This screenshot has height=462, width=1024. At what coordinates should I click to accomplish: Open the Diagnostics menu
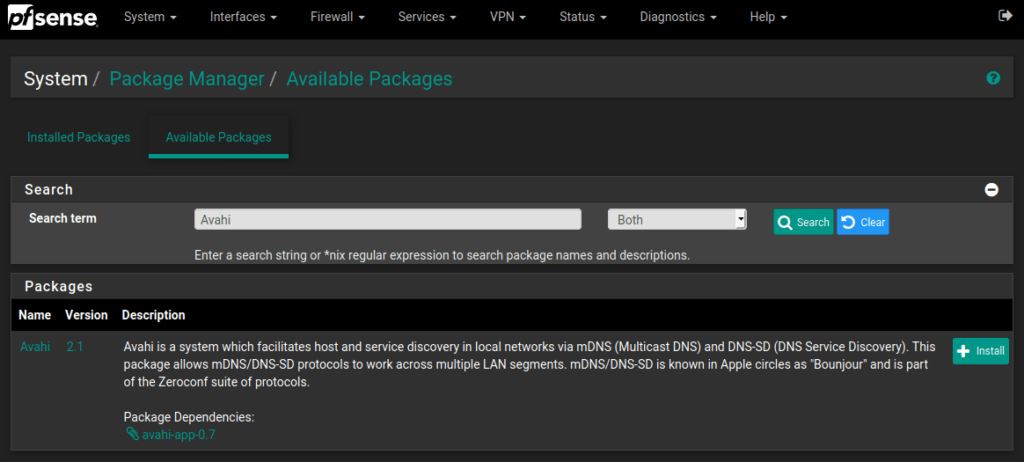678,18
